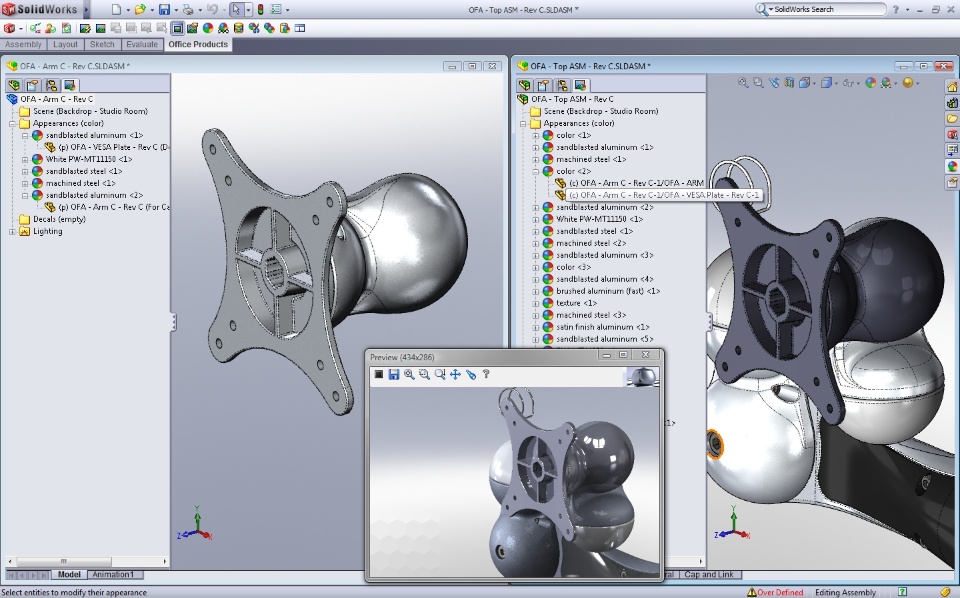Expand brushed aluminum (fast) <1> in Top ASM tree

coord(536,291)
